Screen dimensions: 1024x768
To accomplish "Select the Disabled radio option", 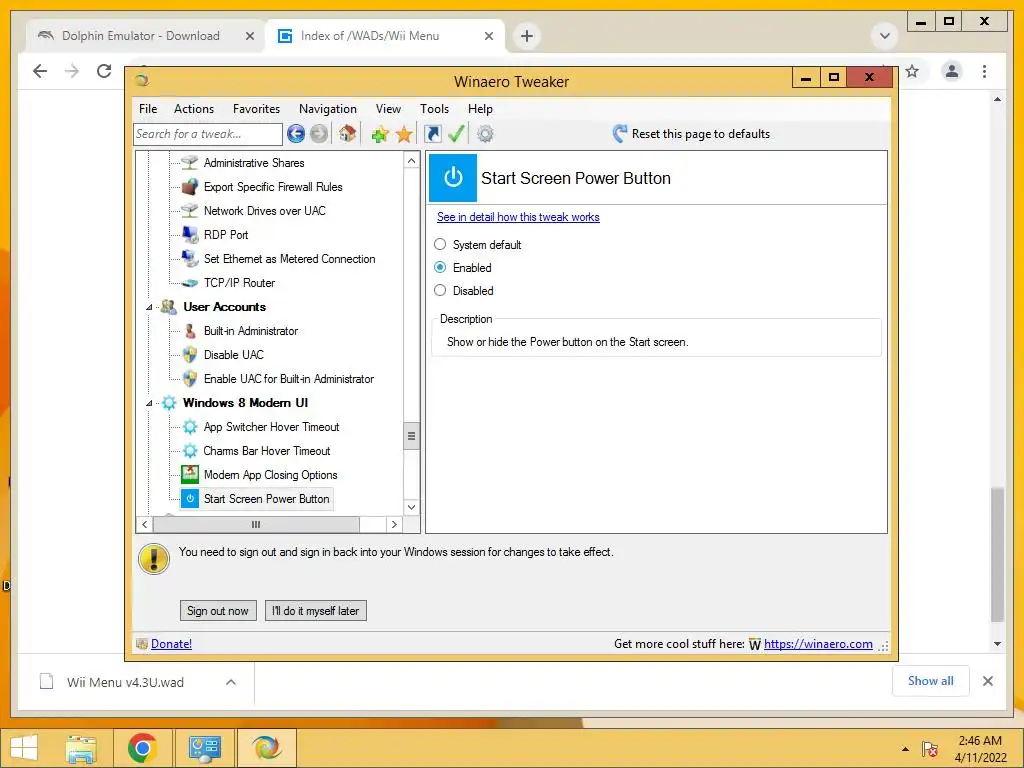I will pyautogui.click(x=440, y=291).
